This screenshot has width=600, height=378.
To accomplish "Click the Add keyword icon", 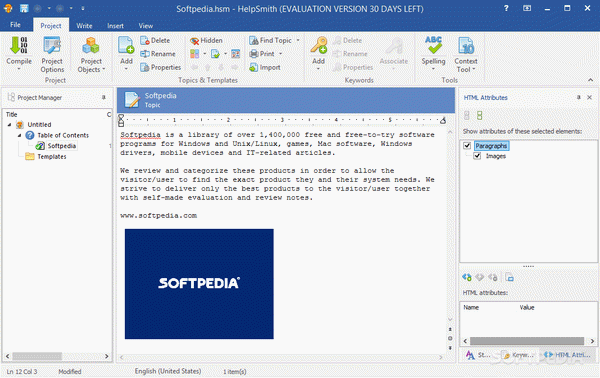I will 318,46.
